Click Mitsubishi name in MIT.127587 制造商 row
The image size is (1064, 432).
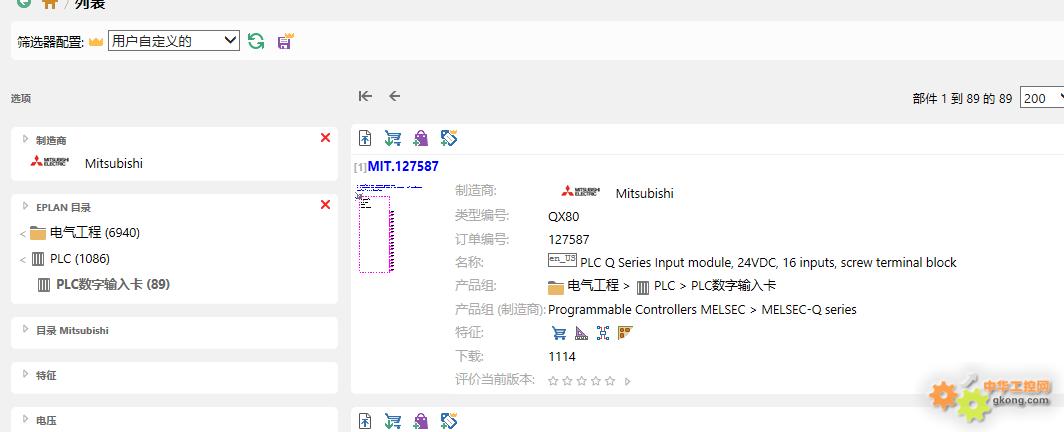click(x=645, y=193)
